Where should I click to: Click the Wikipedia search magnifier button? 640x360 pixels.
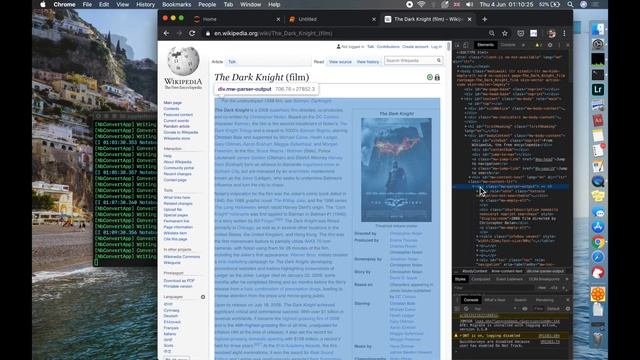point(439,60)
